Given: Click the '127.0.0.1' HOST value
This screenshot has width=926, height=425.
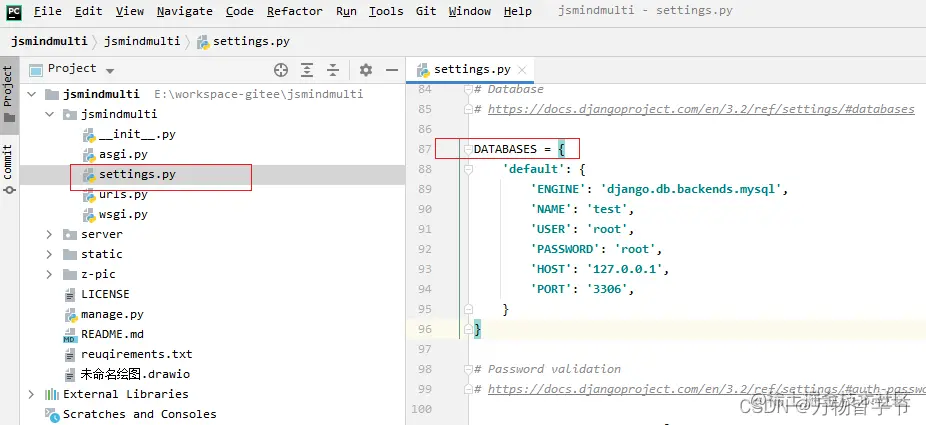Looking at the screenshot, I should point(626,269).
